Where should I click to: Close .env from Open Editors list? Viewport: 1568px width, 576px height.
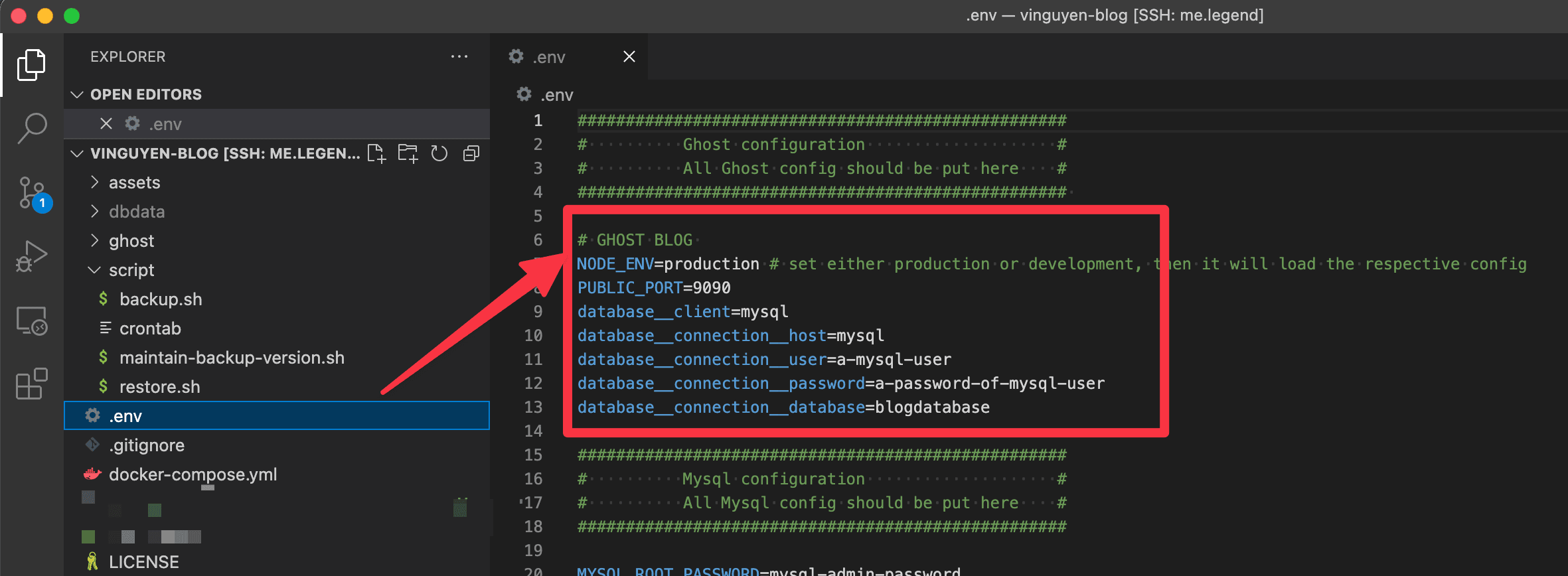point(106,124)
